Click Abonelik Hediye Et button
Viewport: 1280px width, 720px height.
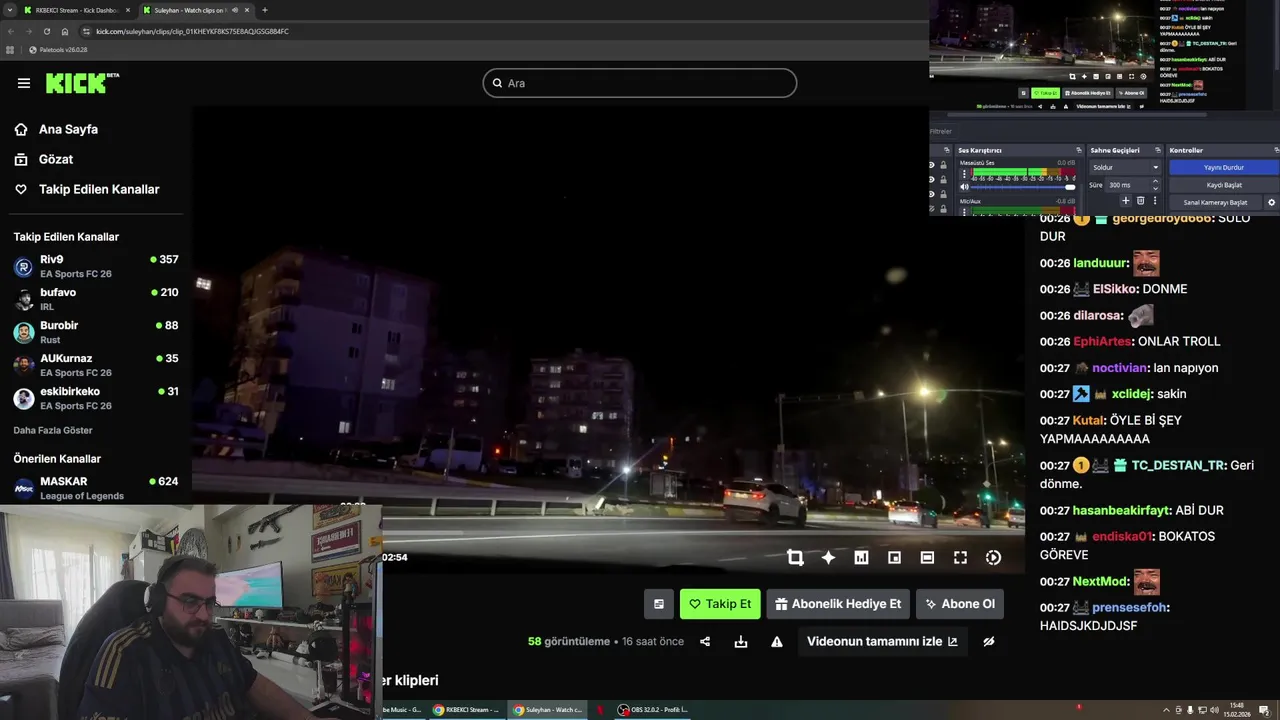pyautogui.click(x=838, y=604)
